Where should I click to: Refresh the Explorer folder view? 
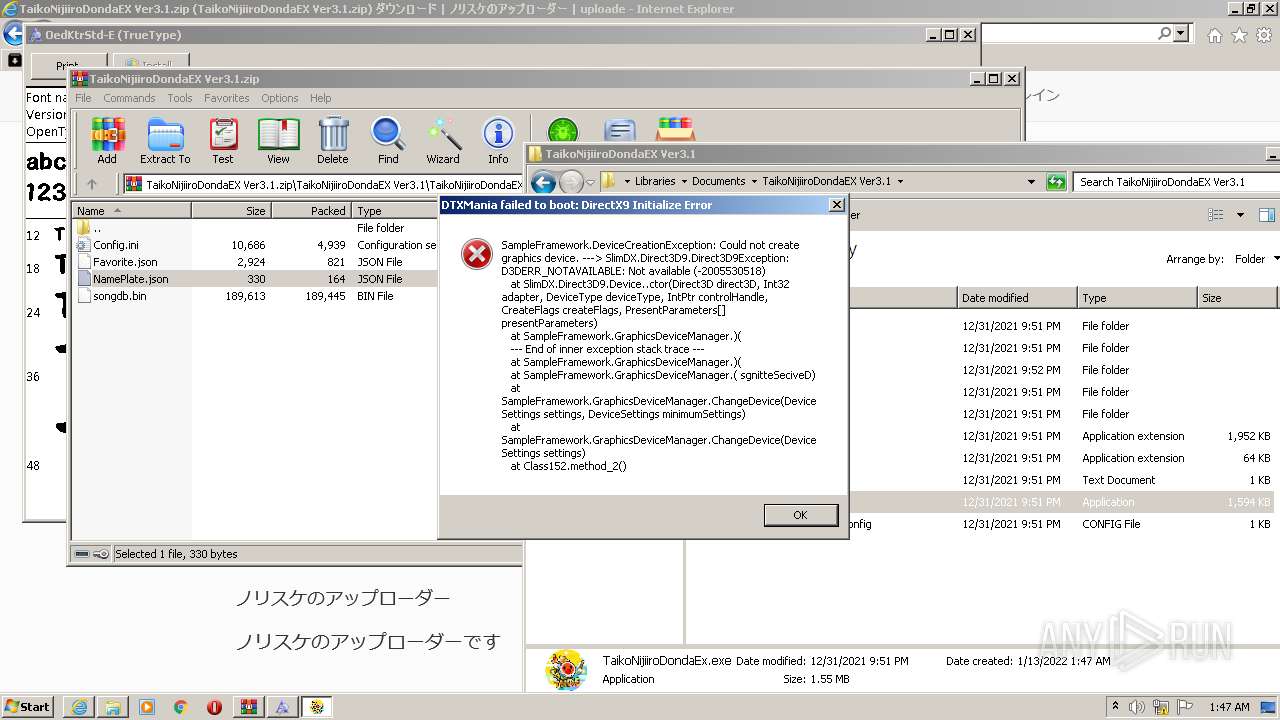1056,182
